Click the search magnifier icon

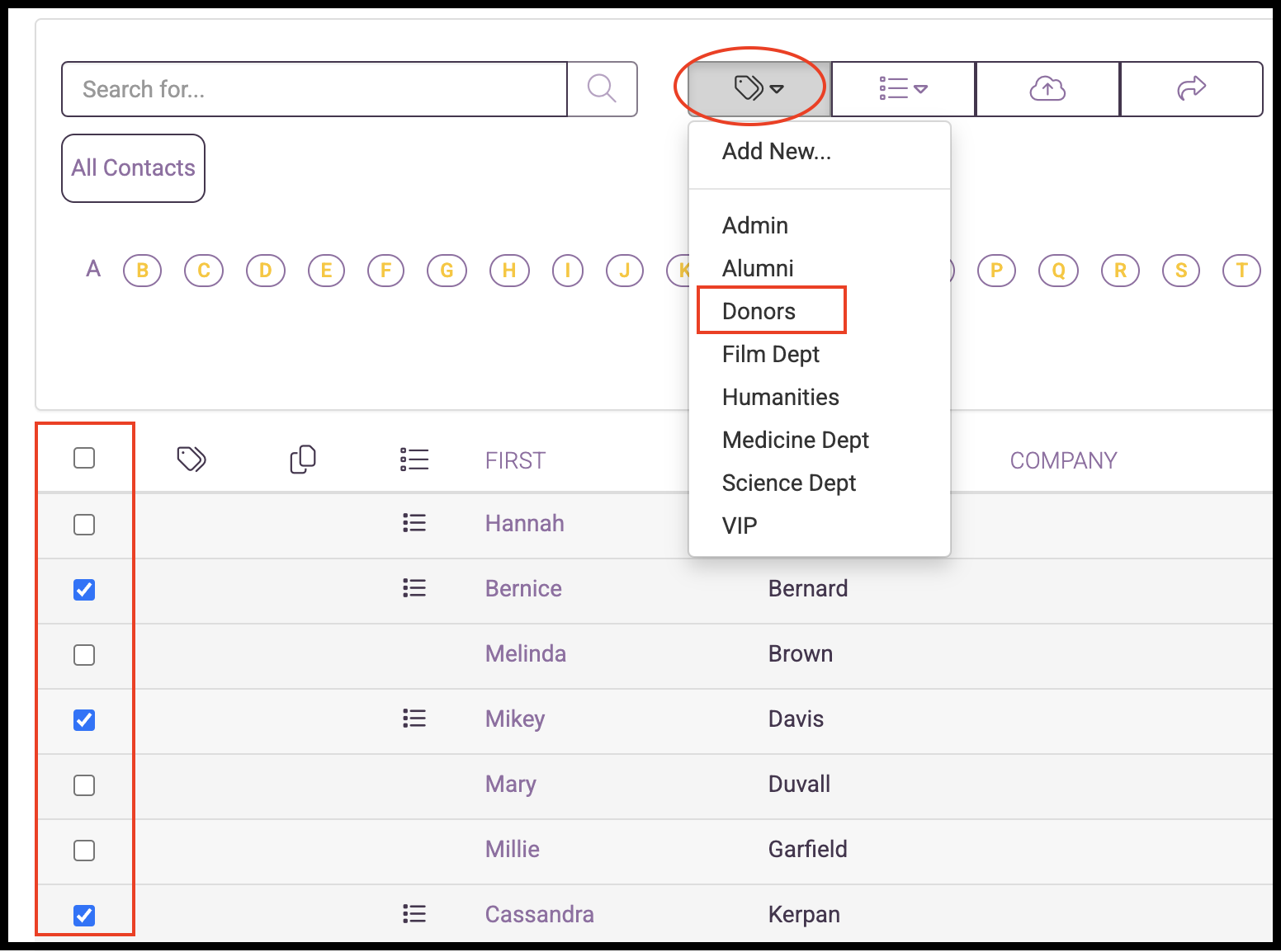click(602, 88)
